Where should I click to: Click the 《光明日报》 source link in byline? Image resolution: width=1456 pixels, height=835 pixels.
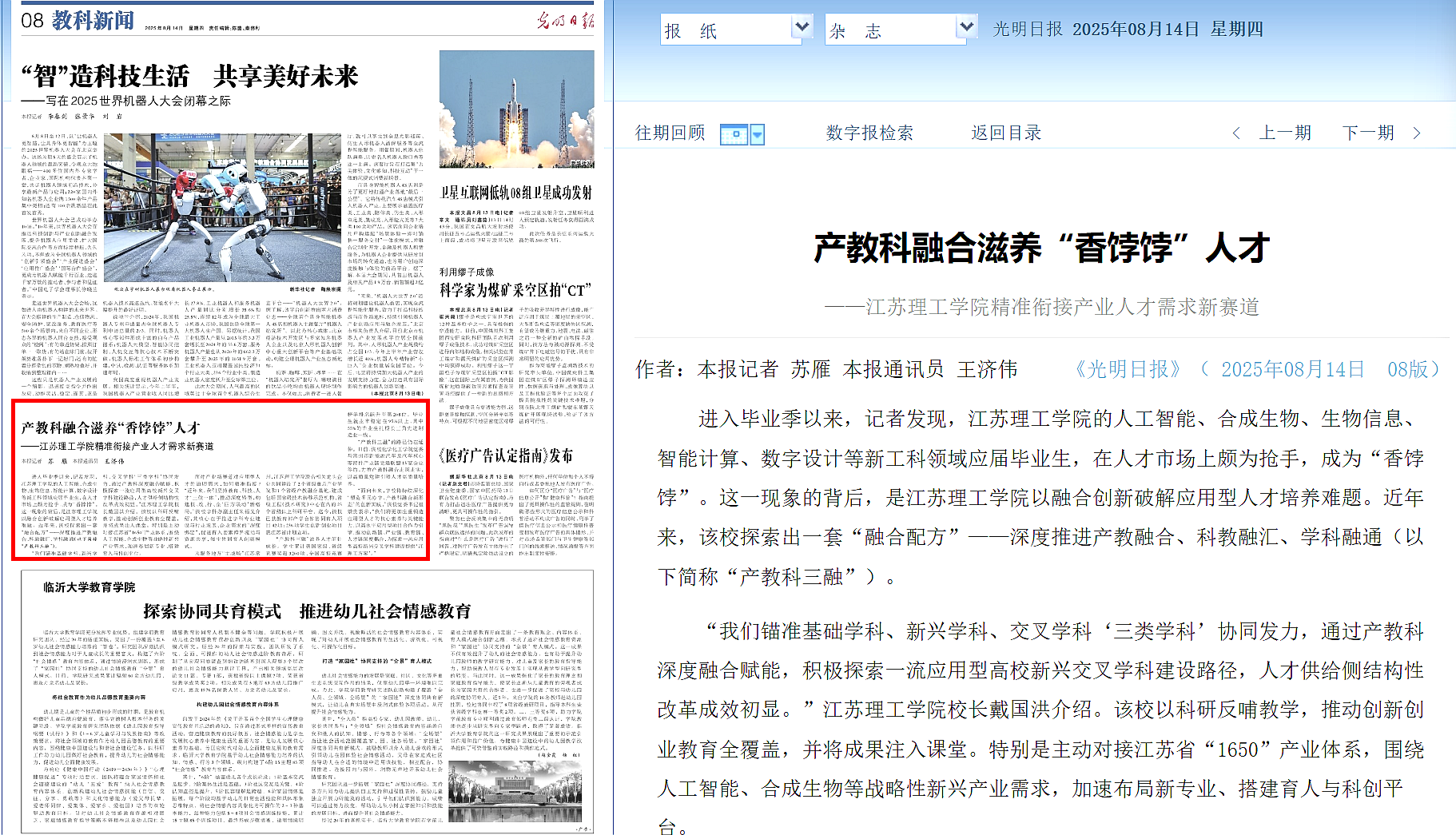tap(1127, 369)
